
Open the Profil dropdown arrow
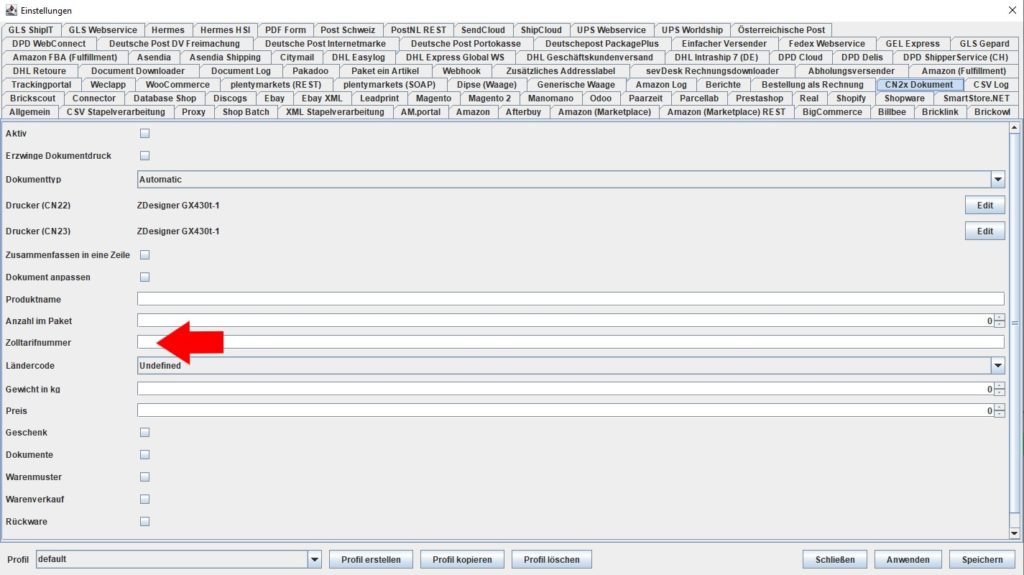(315, 559)
